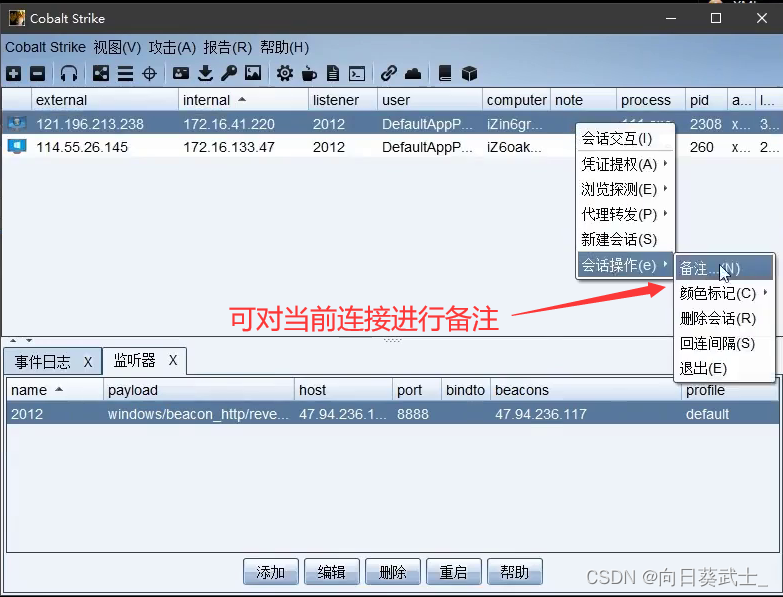Click the cube about icon in toolbar
Screen dimensions: 783x597
469,74
